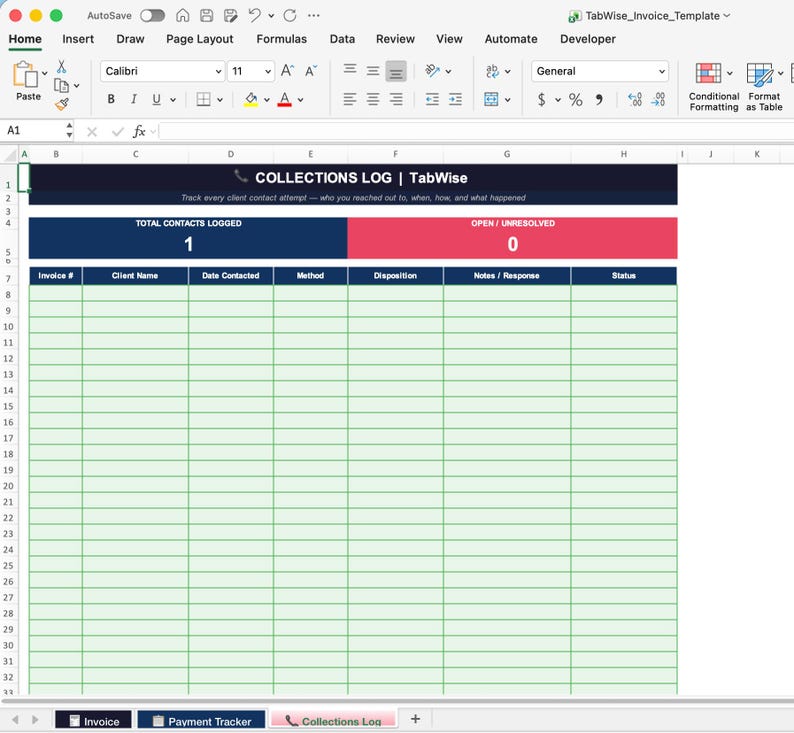
Task: Click the Borders icon
Action: 203,99
